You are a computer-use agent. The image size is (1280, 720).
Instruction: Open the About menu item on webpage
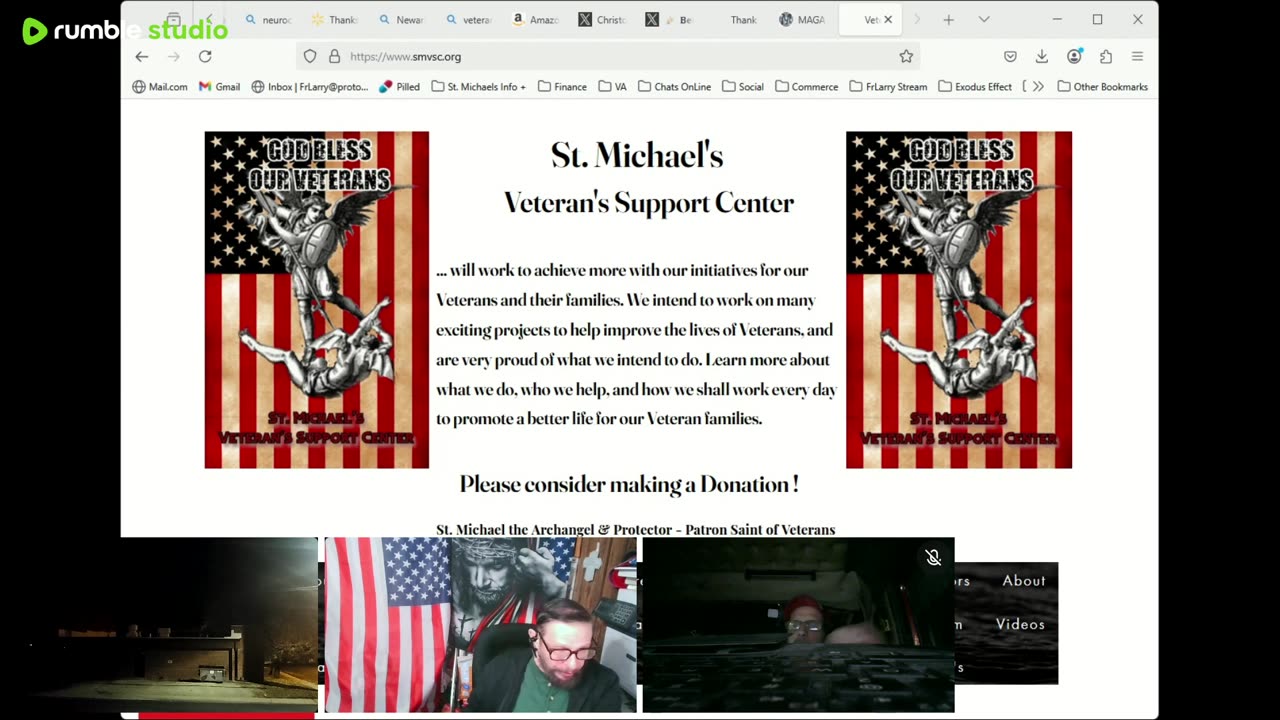pyautogui.click(x=1024, y=581)
